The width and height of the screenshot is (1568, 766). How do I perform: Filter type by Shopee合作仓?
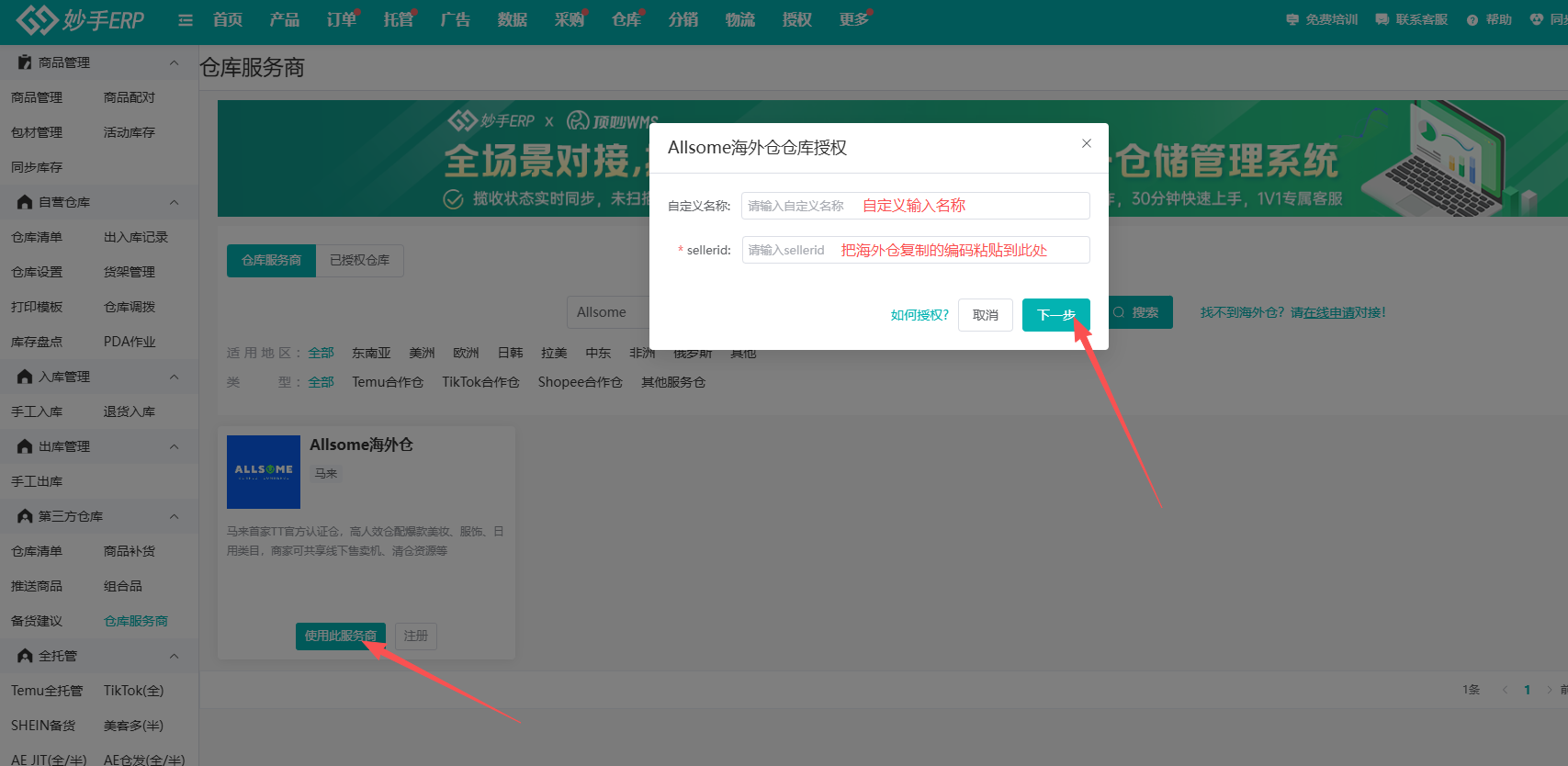point(580,382)
